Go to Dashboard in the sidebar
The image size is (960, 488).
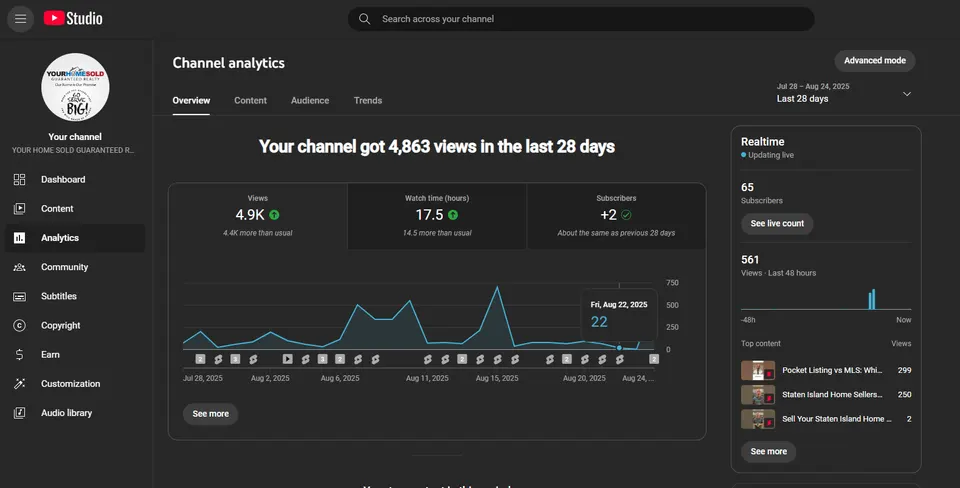[x=75, y=179]
